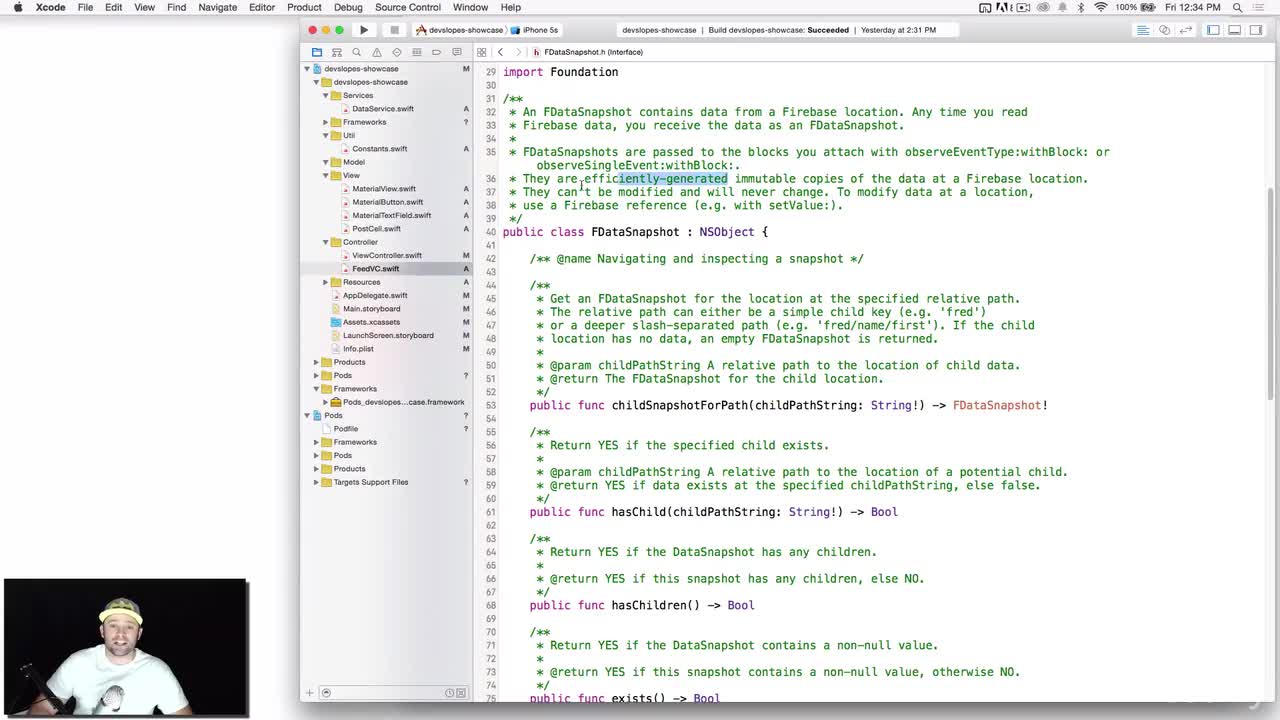The width and height of the screenshot is (1280, 720).
Task: Expand the Resources group
Action: coord(326,282)
